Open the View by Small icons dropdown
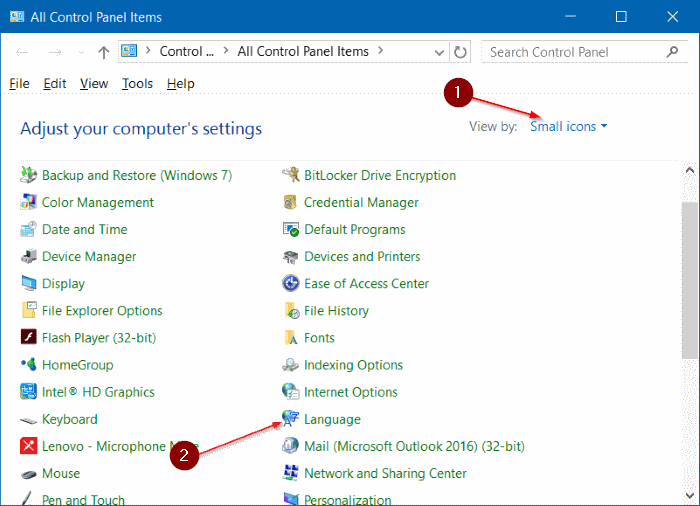 (569, 126)
